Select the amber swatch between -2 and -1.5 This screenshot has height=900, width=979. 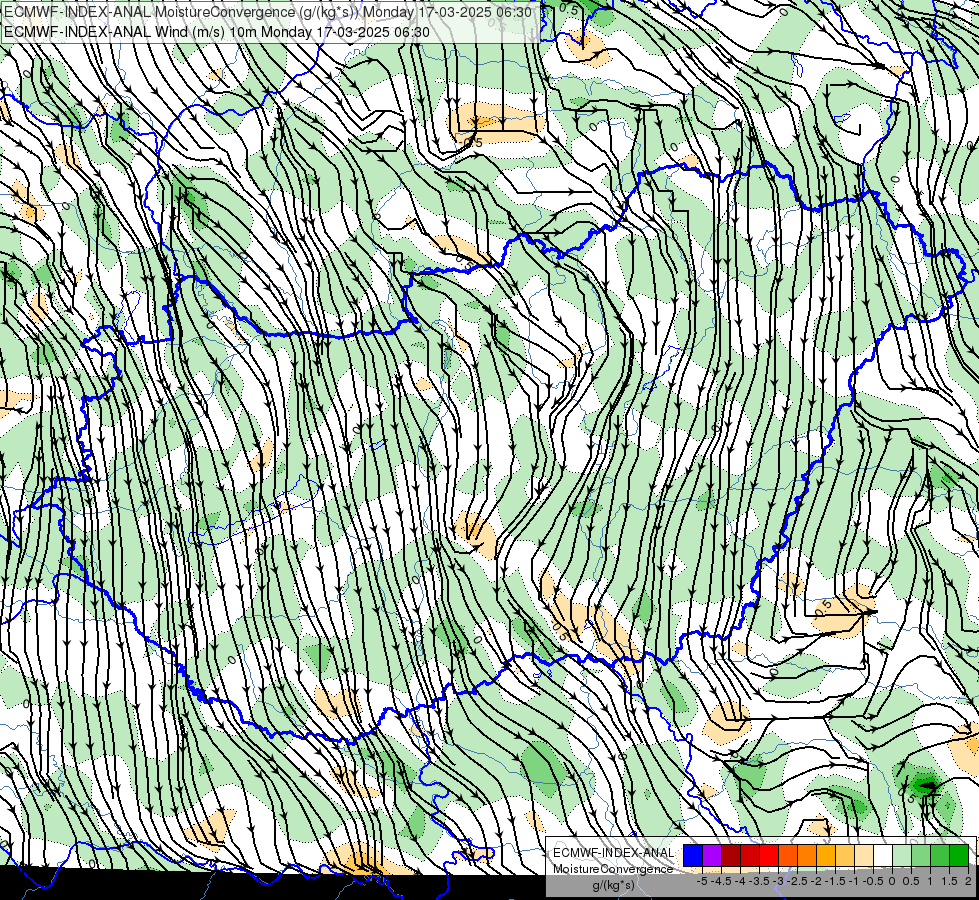826,856
